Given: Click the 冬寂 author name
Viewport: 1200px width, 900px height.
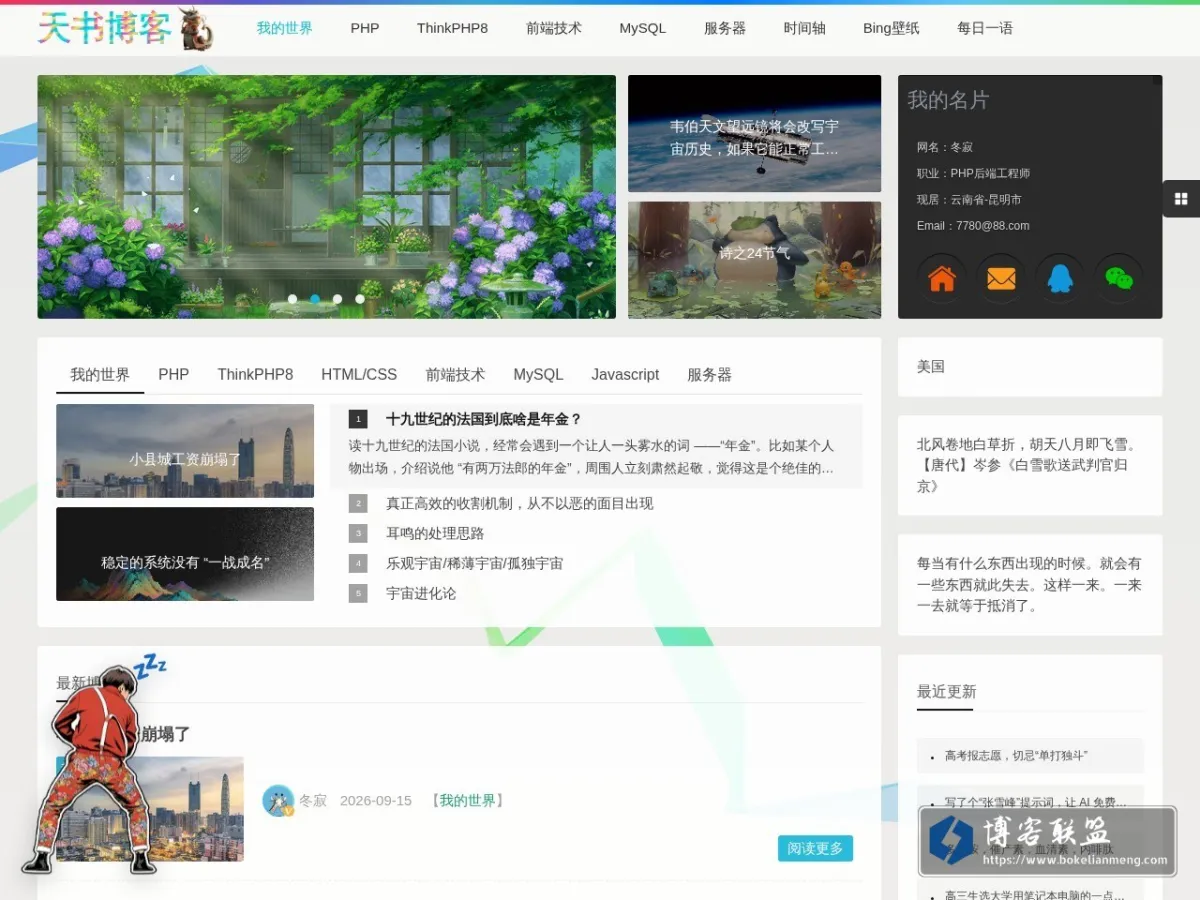Looking at the screenshot, I should 313,800.
